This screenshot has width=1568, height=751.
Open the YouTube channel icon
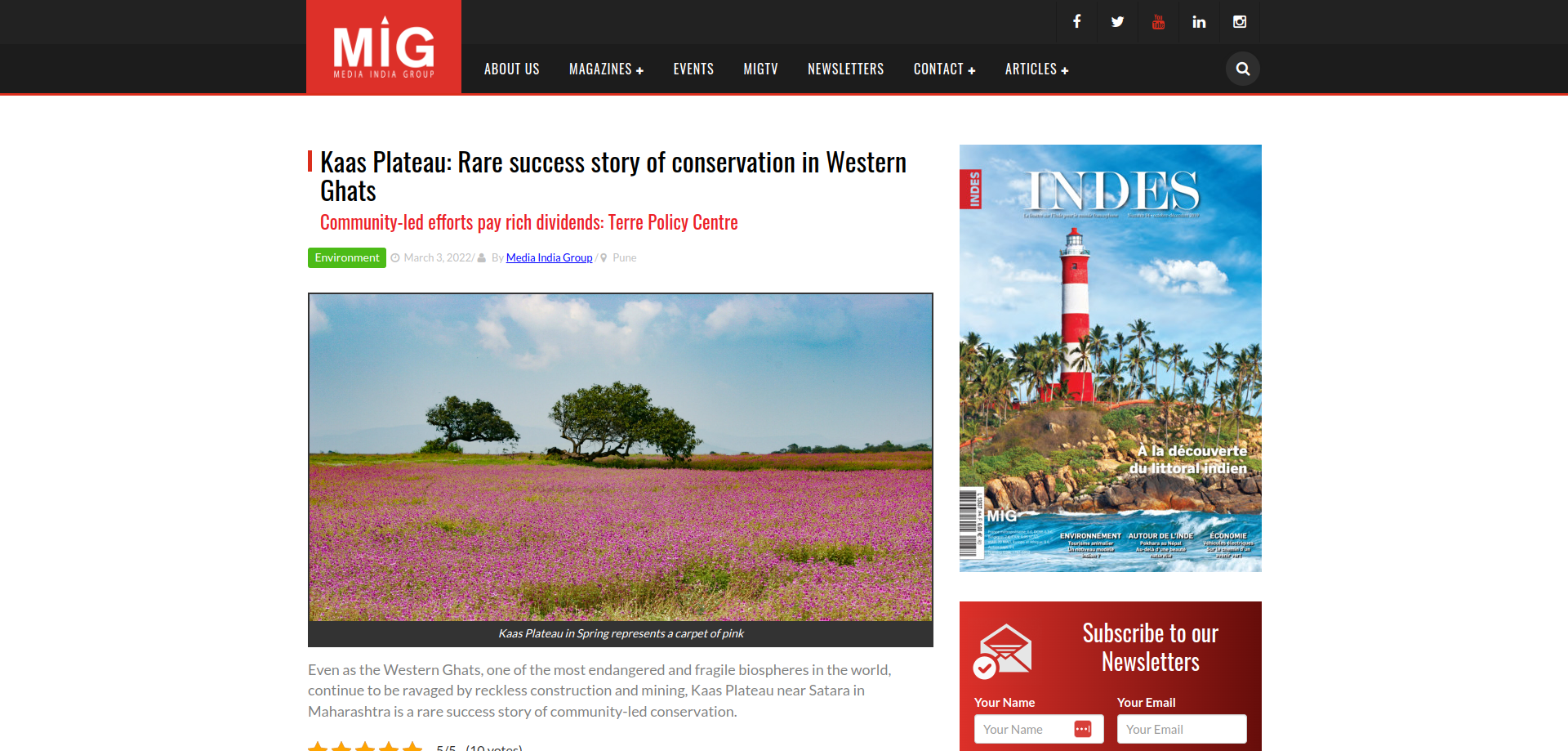1158,22
